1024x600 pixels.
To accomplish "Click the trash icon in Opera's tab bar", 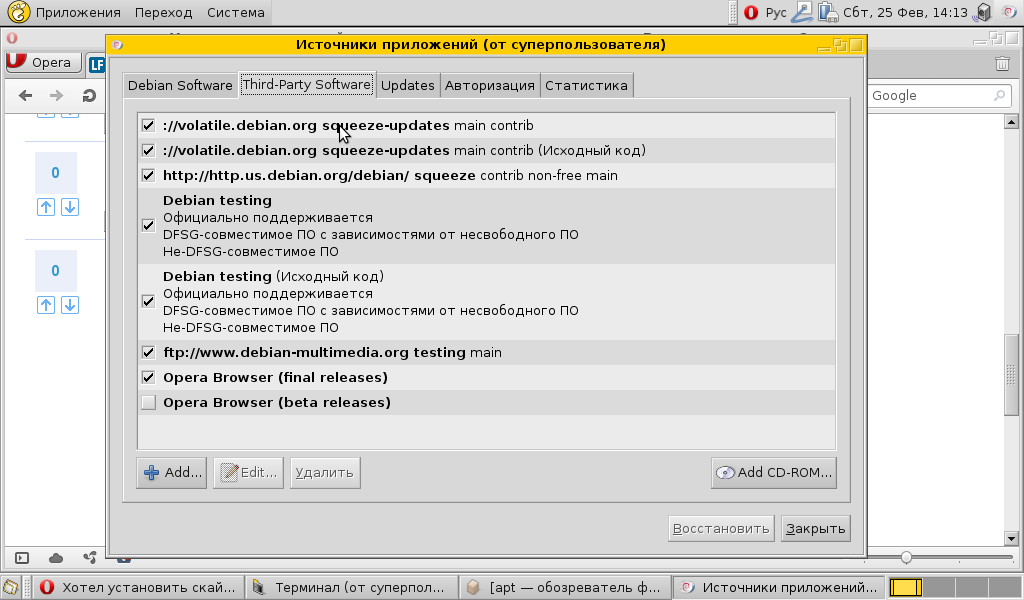I will [1002, 63].
